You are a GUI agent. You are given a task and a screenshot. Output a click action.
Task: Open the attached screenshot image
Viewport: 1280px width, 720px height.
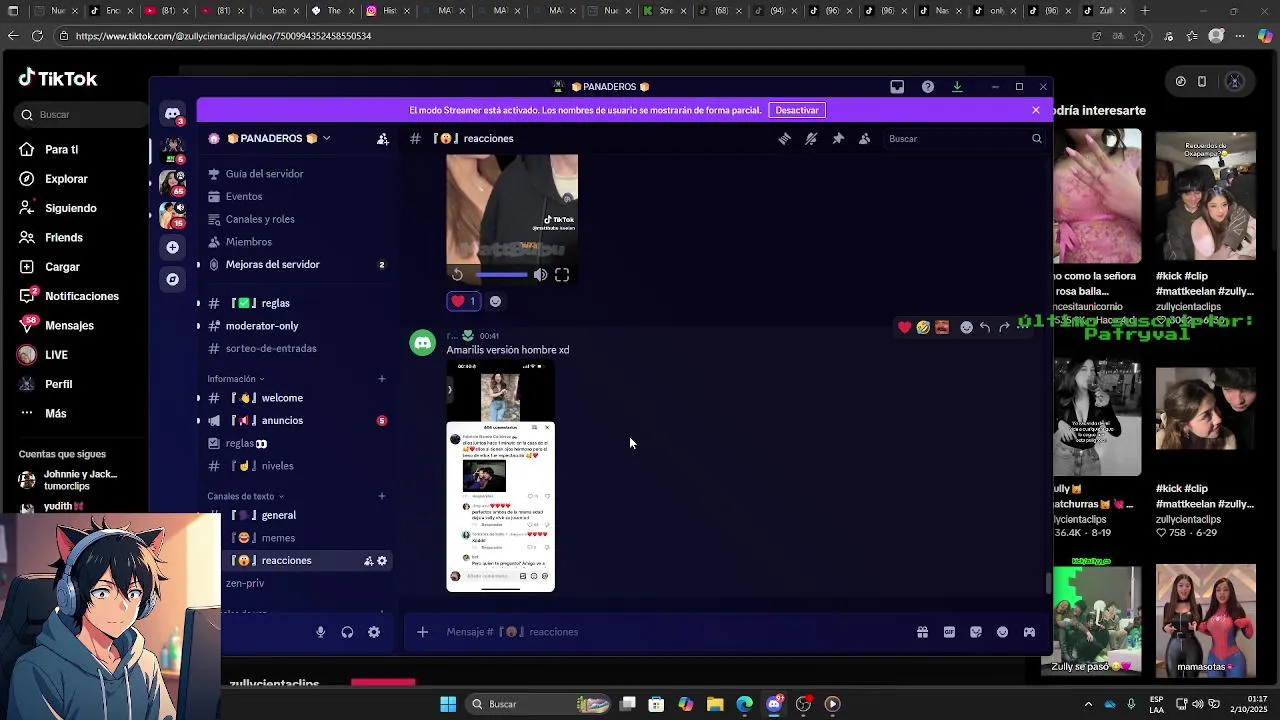(x=500, y=477)
